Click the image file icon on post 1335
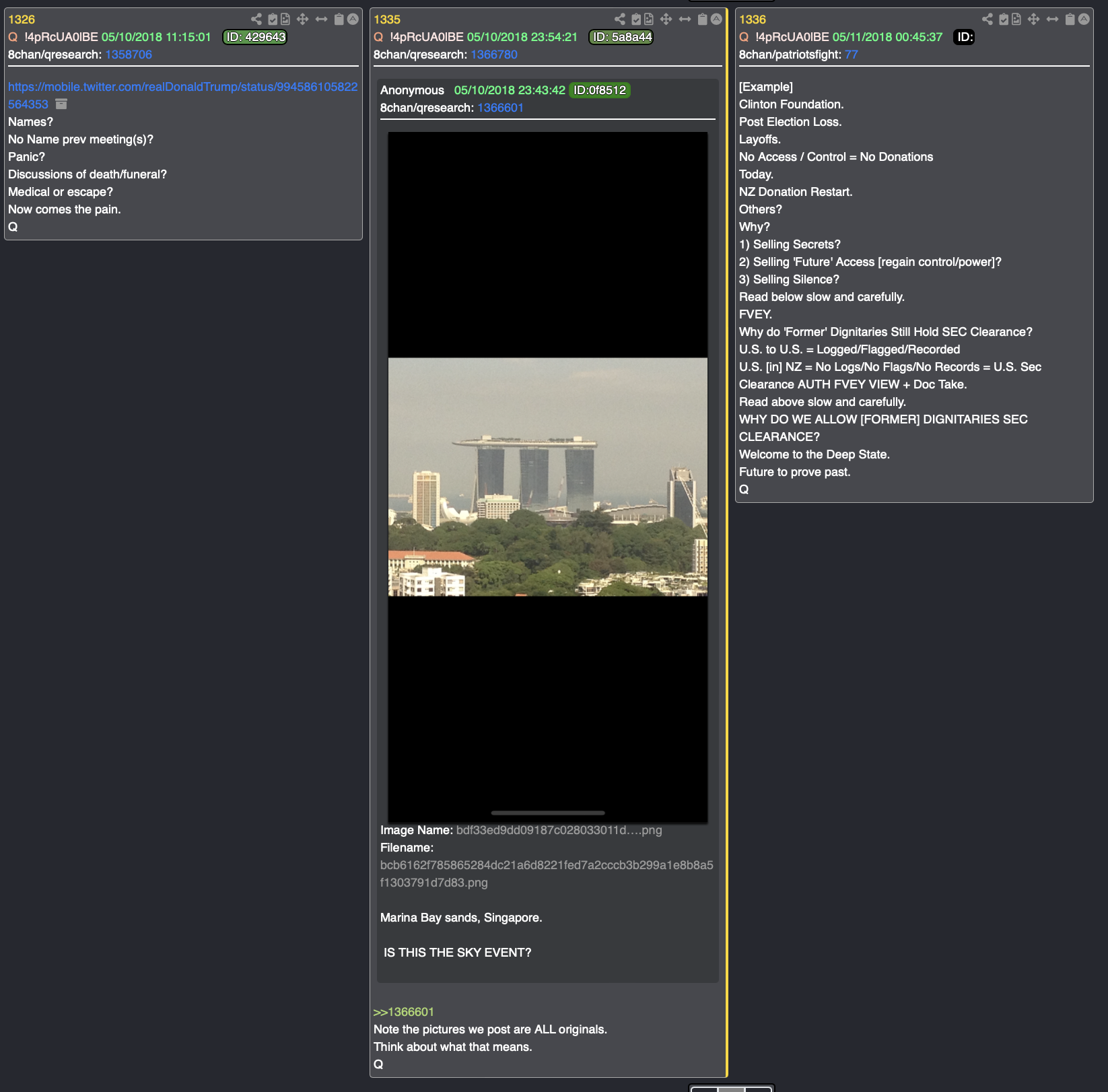The height and width of the screenshot is (1092, 1108). click(x=649, y=20)
